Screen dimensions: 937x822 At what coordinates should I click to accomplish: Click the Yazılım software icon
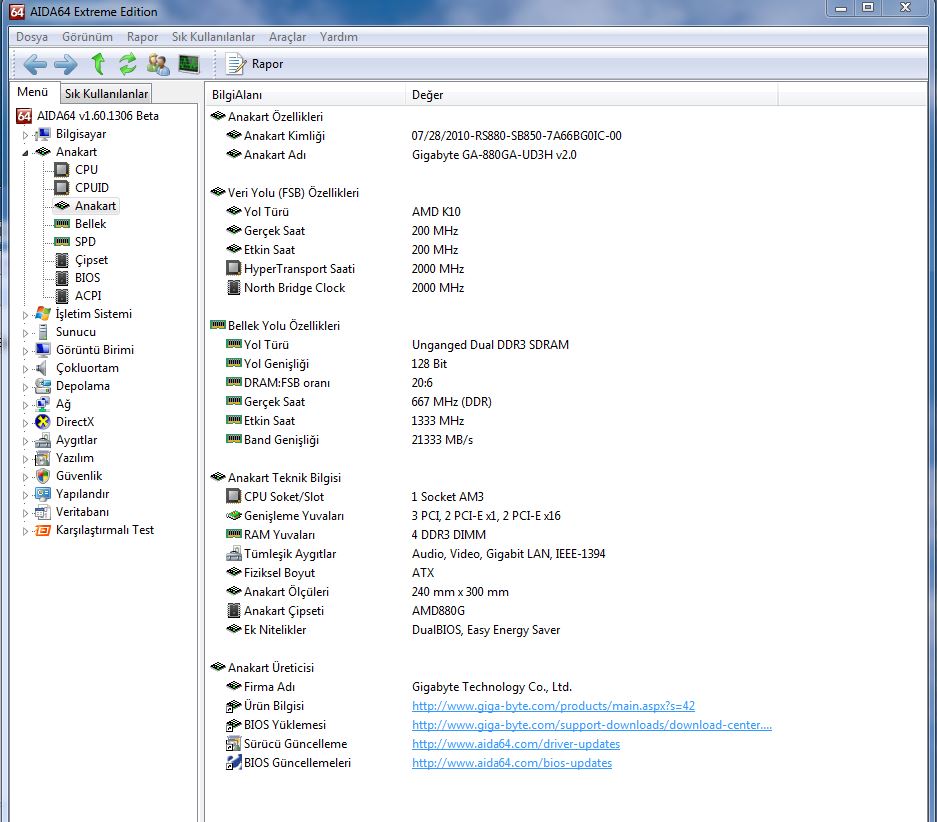tap(43, 458)
